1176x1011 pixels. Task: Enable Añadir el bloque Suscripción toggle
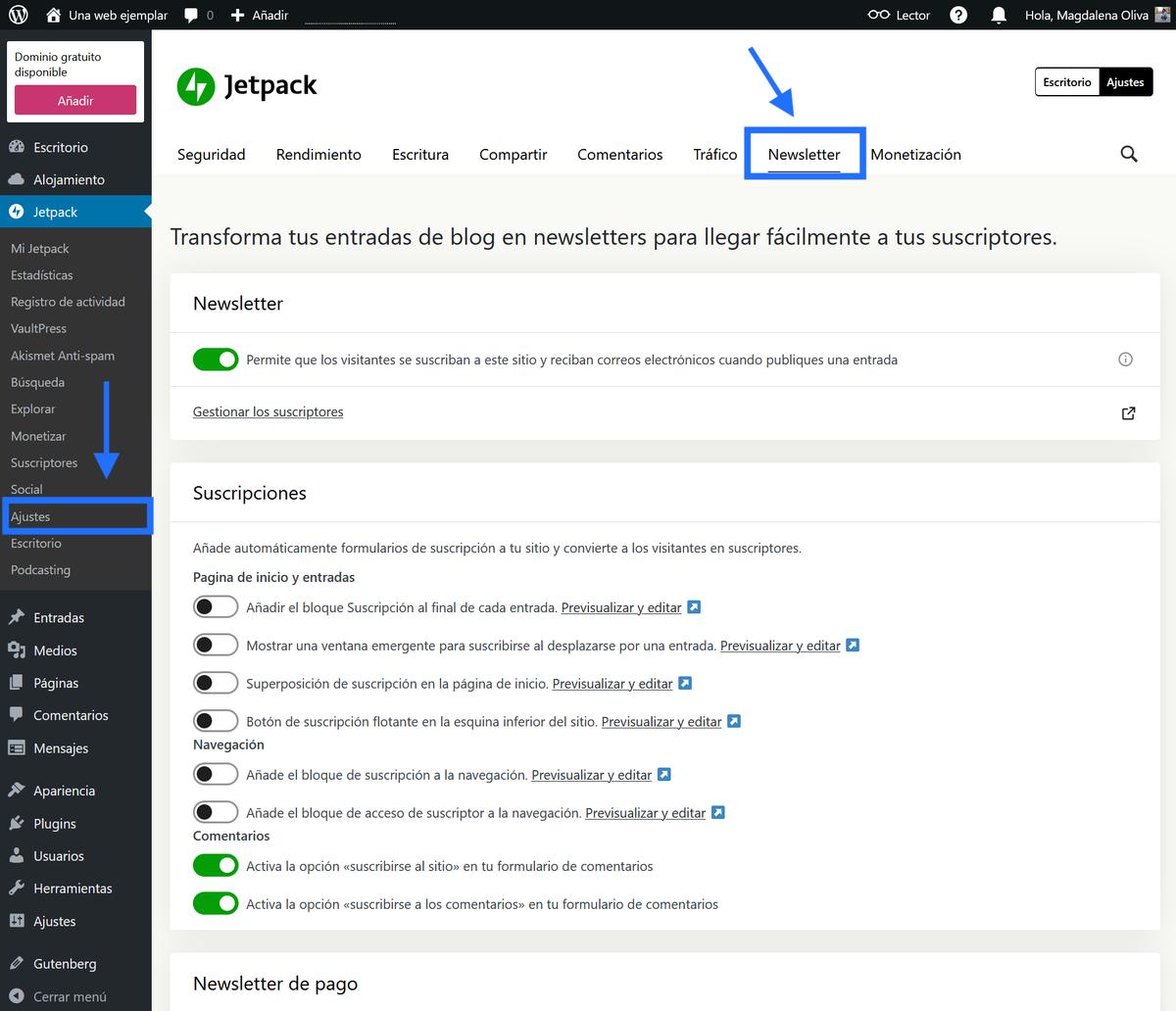pos(216,606)
